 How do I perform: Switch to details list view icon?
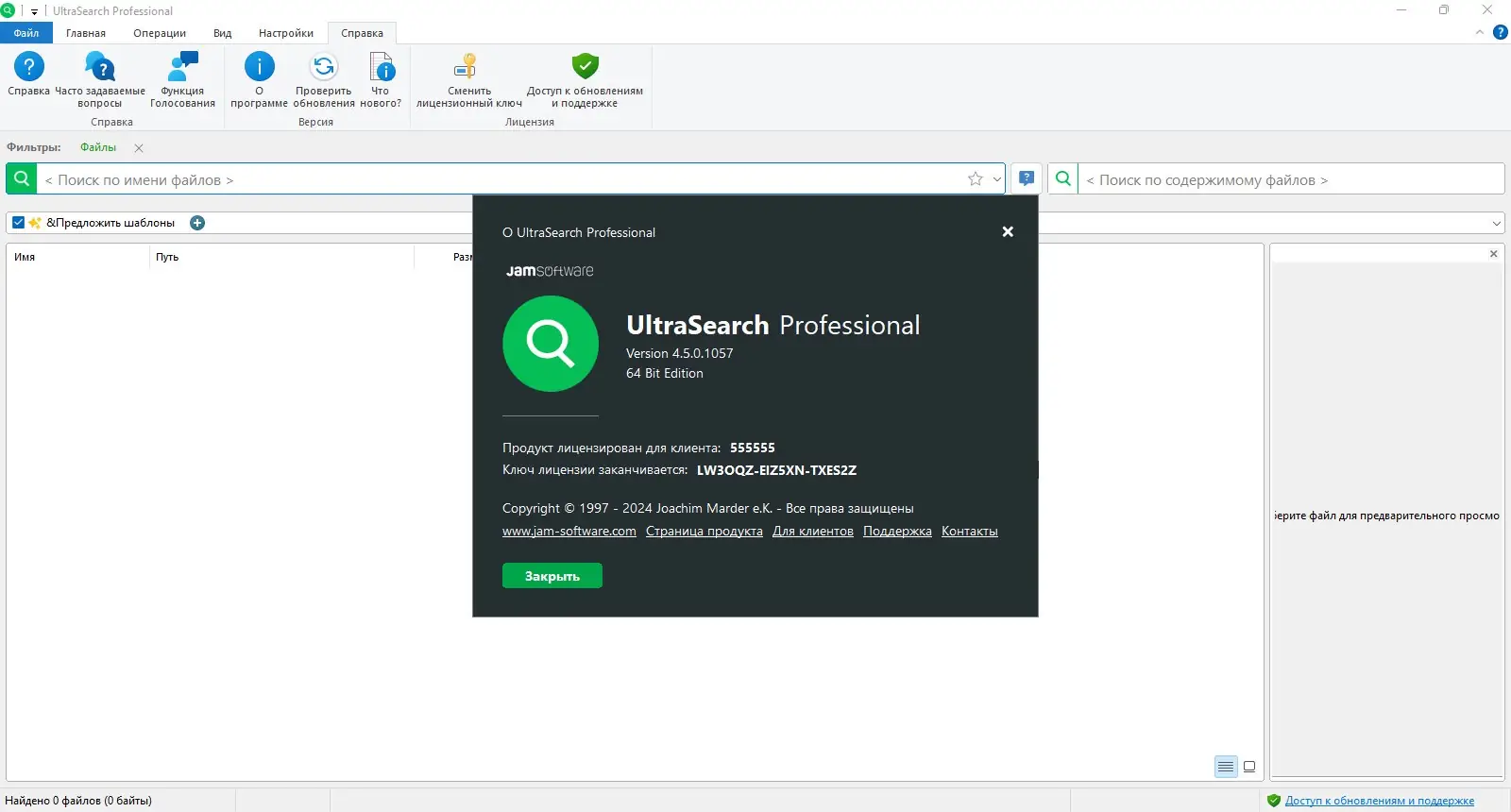coord(1226,767)
